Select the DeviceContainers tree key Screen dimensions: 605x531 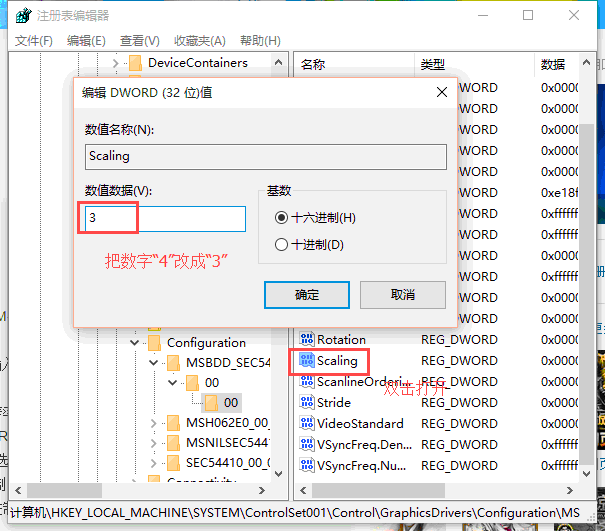click(x=198, y=63)
